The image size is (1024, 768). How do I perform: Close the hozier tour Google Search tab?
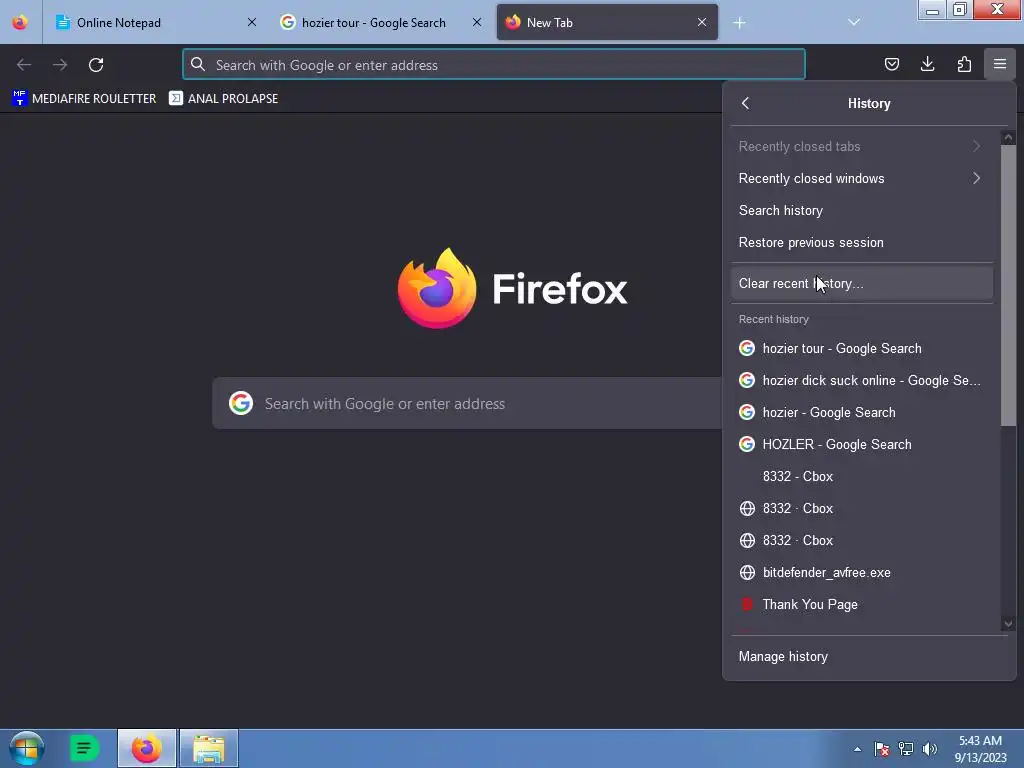[477, 22]
